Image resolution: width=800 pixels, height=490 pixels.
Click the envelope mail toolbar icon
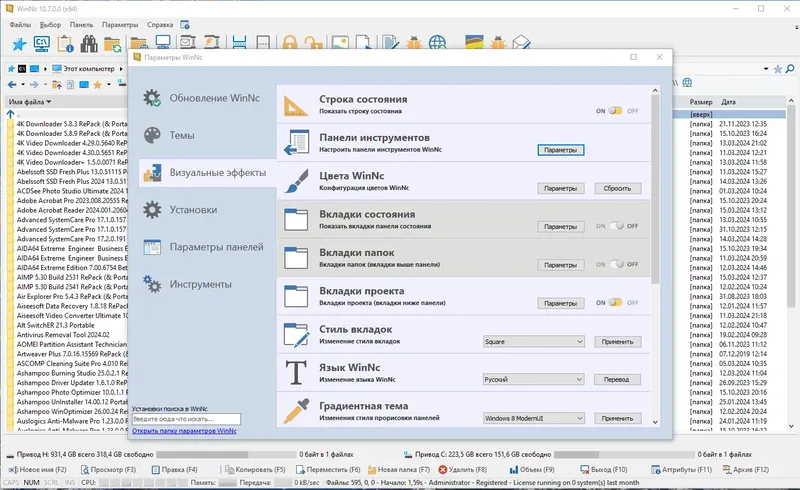point(521,43)
